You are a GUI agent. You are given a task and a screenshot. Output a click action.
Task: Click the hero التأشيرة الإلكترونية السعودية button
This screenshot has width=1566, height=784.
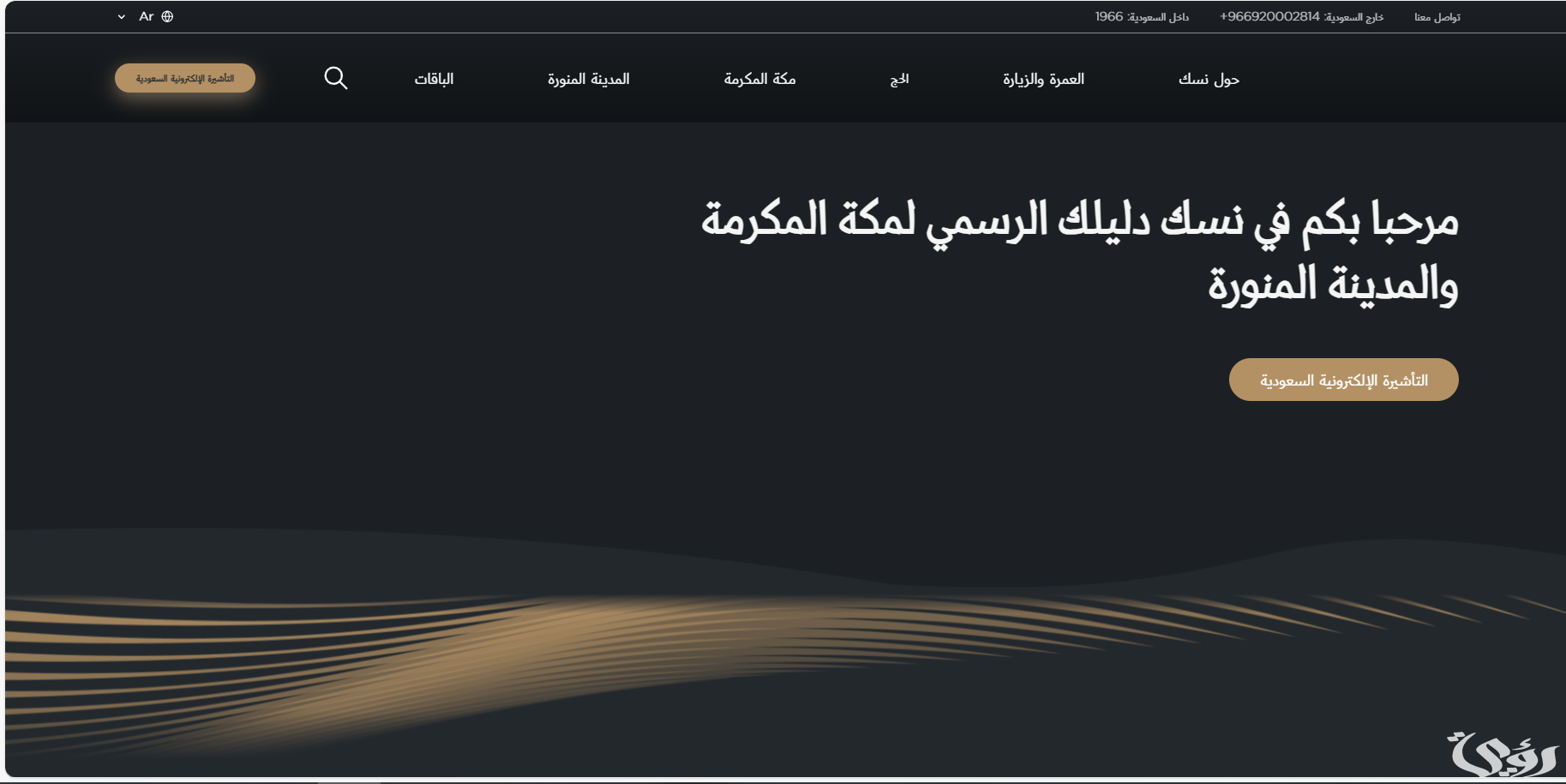[x=1343, y=380]
